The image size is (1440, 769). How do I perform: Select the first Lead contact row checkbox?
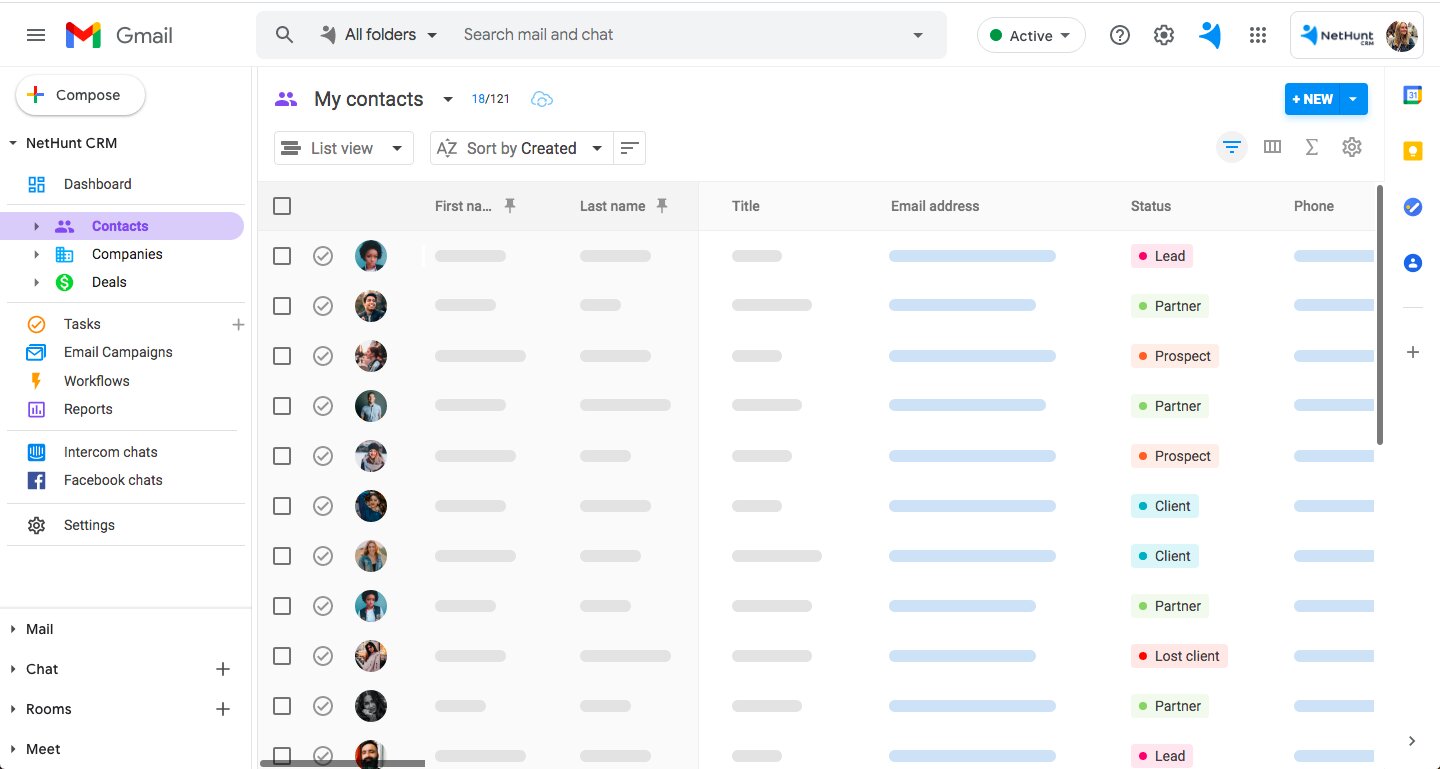[x=282, y=256]
